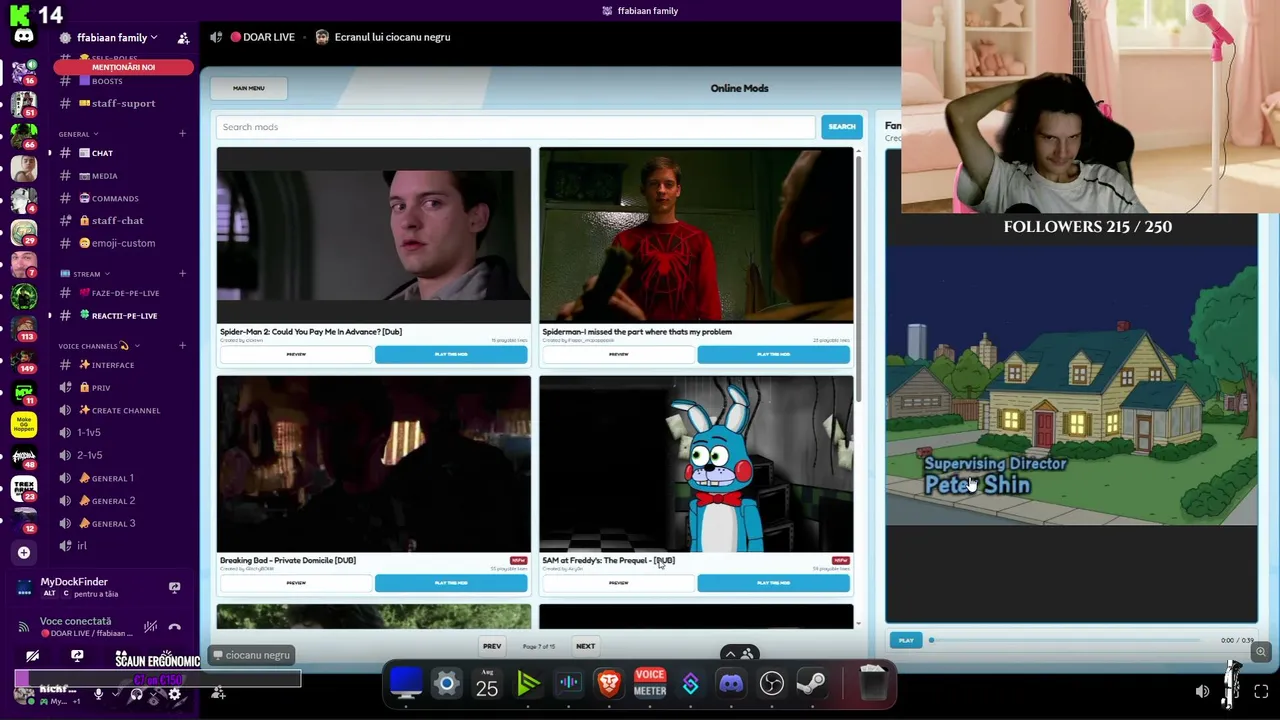Open system settings gear in the dock
The image size is (1280, 720).
446,684
